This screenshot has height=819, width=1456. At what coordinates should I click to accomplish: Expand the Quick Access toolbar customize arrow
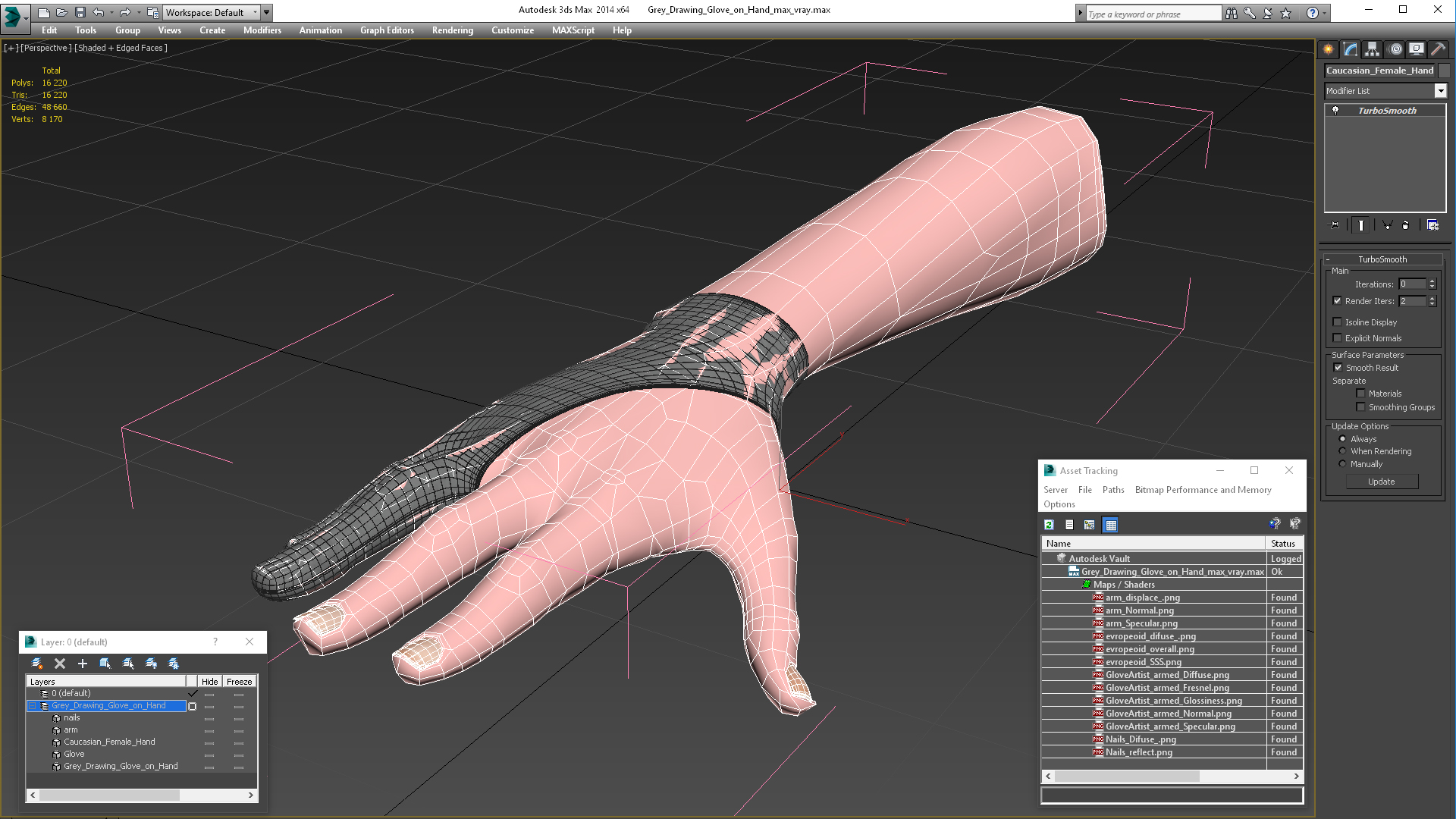click(x=267, y=12)
